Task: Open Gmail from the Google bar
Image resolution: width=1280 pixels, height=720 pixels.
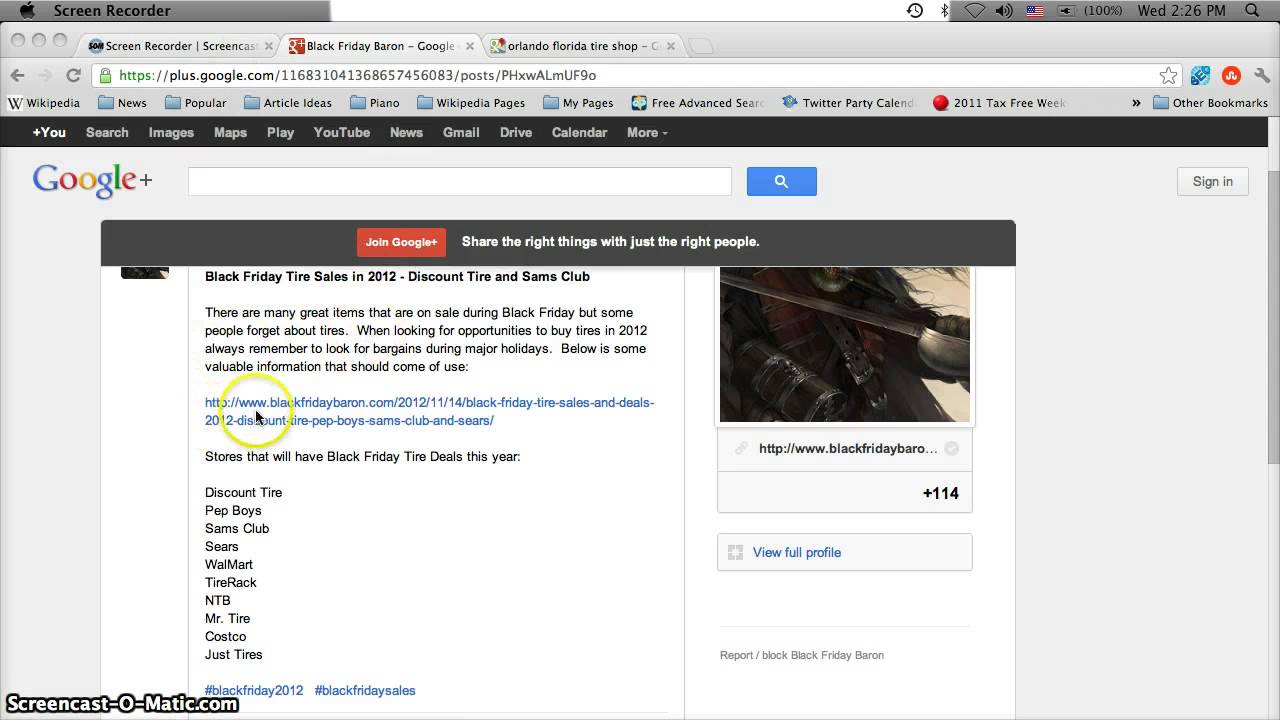Action: [461, 132]
